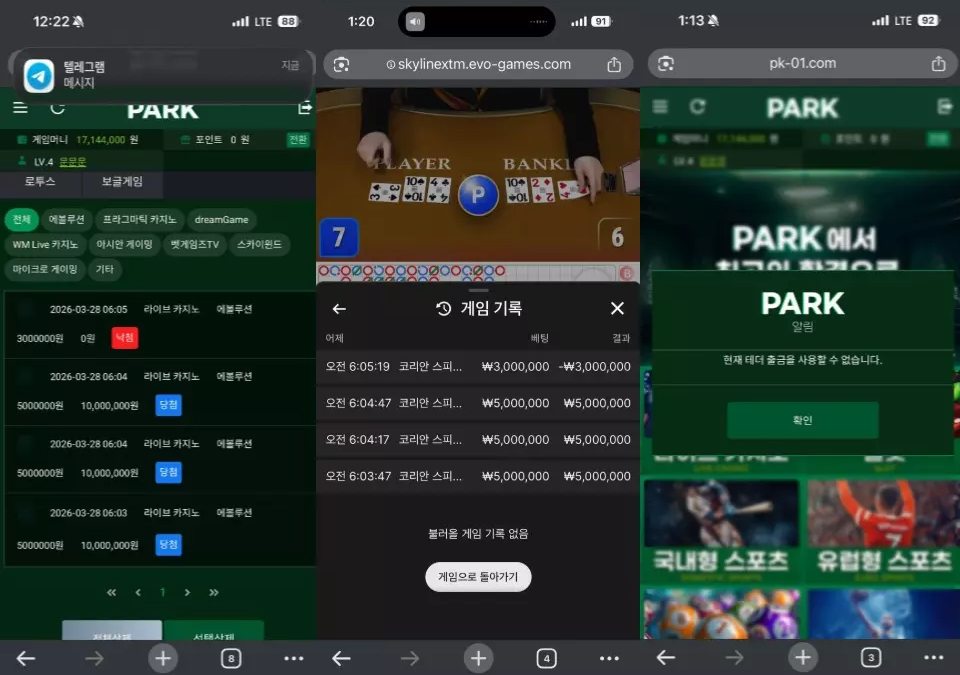Click the X icon closing the 게임 기록 panel
The height and width of the screenshot is (675, 960).
pos(617,309)
